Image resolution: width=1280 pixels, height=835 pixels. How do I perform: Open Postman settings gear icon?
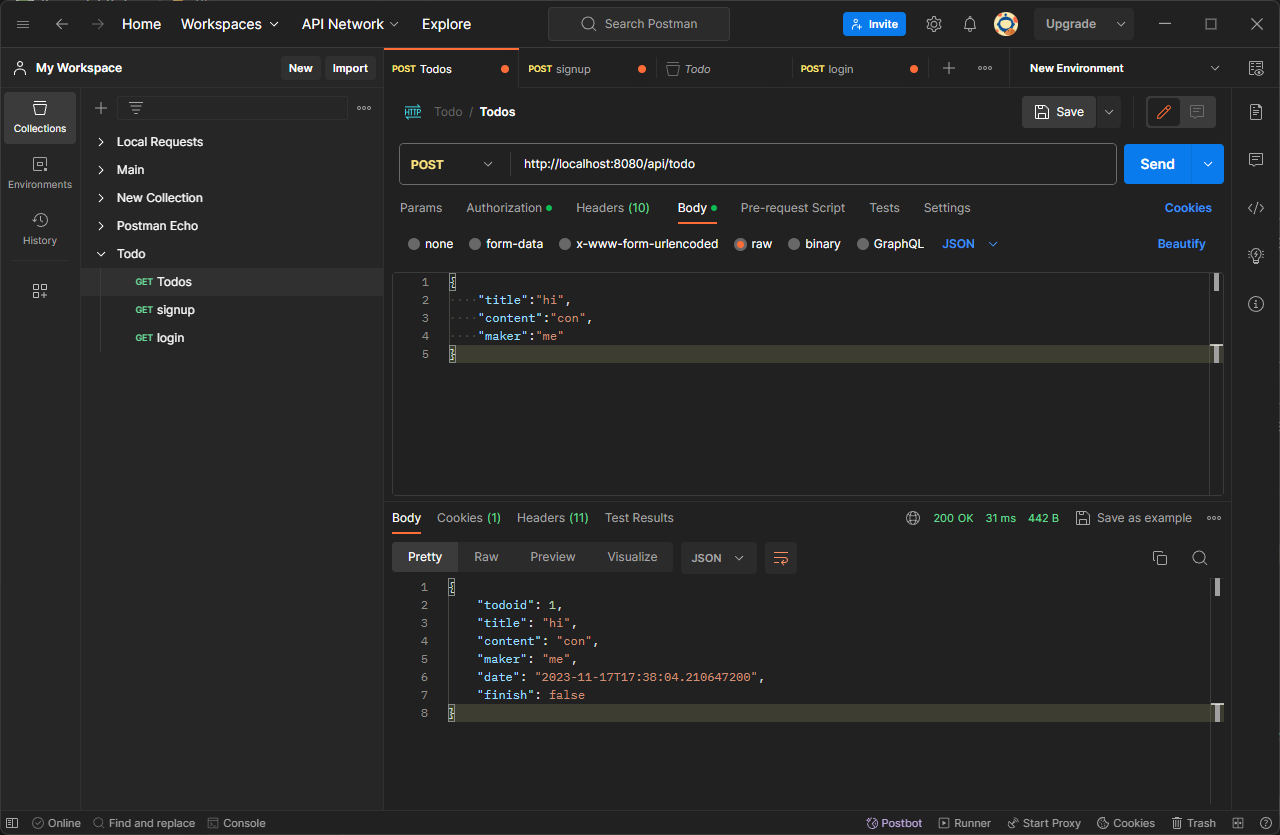[x=933, y=24]
